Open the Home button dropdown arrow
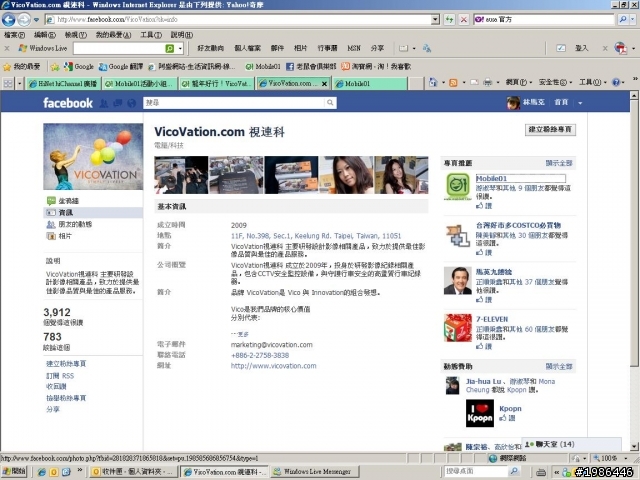The width and height of the screenshot is (640, 480). coord(443,83)
